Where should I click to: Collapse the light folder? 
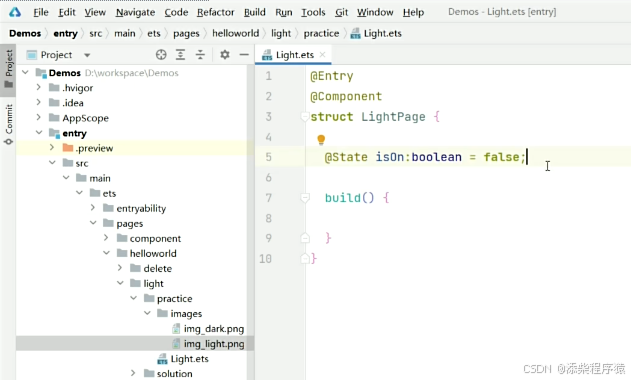(x=120, y=283)
